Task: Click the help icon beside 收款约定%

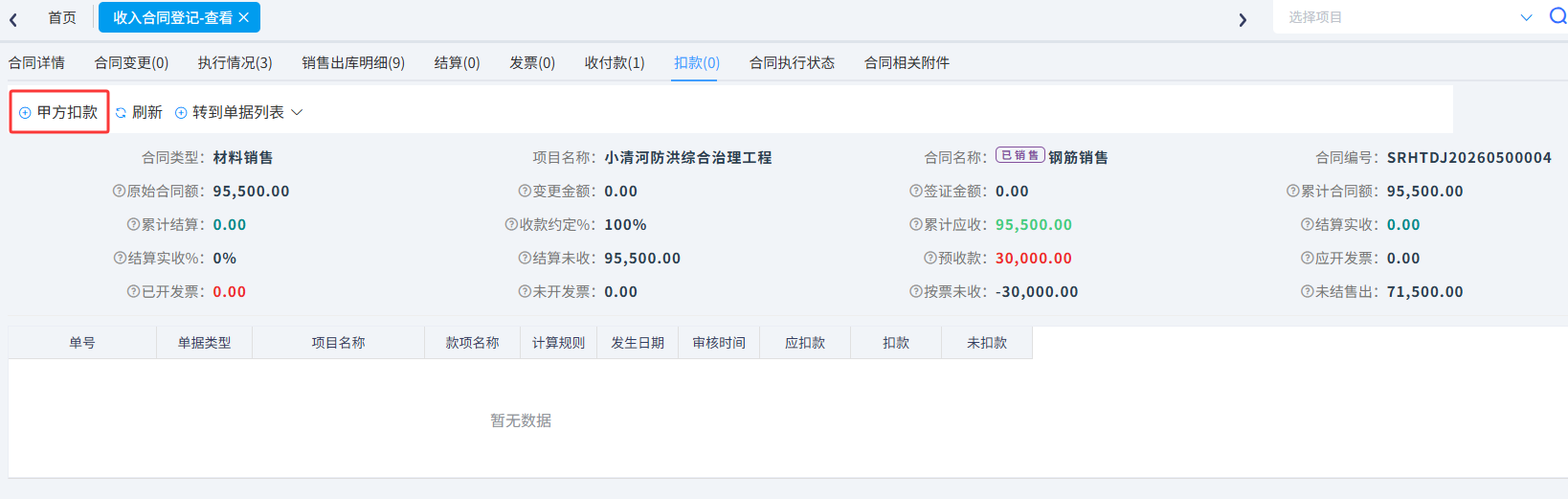Action: click(x=511, y=224)
